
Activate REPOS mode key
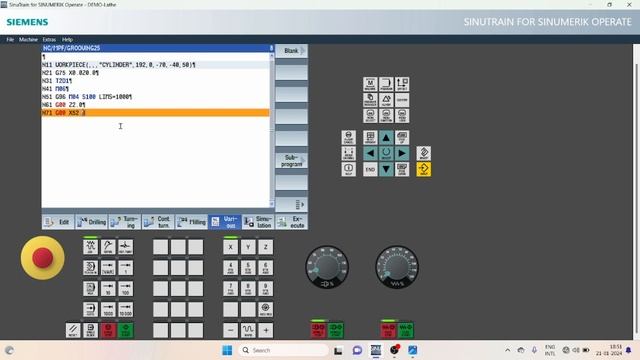(x=108, y=247)
